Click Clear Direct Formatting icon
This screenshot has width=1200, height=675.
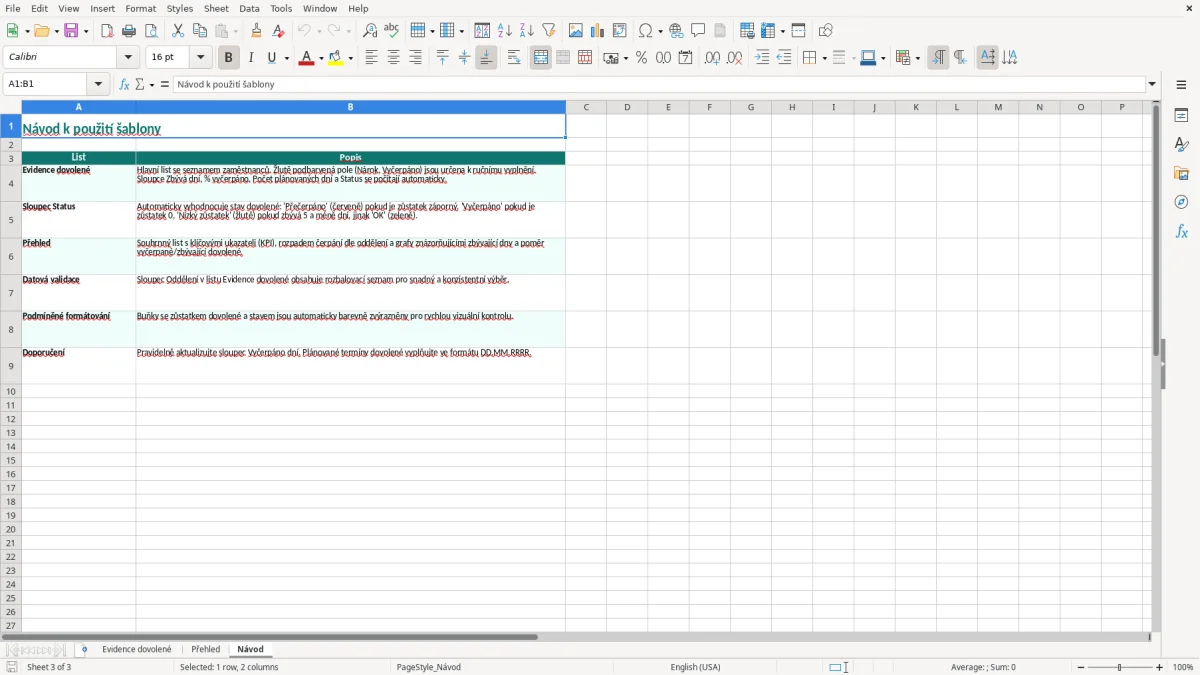(x=278, y=31)
